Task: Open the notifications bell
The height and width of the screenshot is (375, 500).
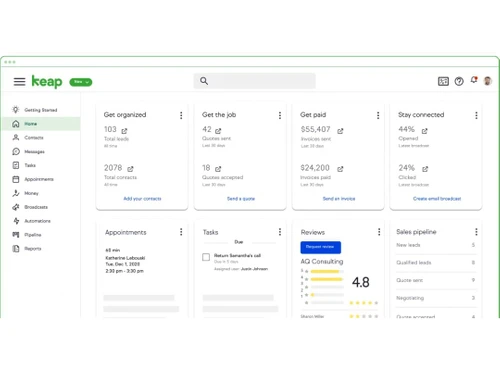Action: (474, 80)
